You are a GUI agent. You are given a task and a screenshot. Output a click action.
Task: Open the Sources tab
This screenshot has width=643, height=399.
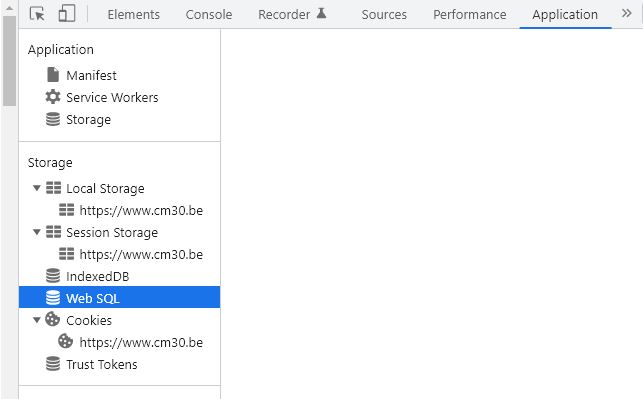coord(384,14)
